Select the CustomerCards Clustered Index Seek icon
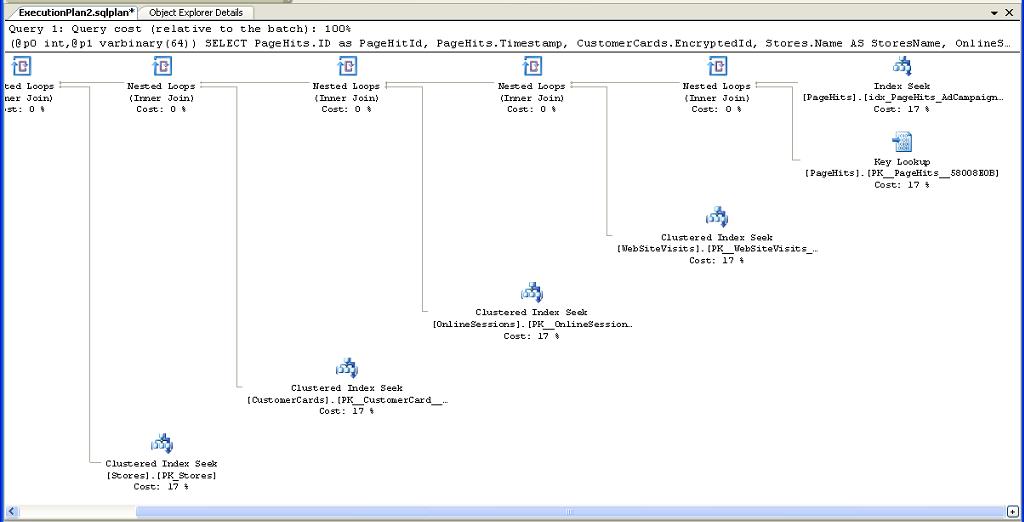Viewport: 1024px width, 522px height. (347, 368)
